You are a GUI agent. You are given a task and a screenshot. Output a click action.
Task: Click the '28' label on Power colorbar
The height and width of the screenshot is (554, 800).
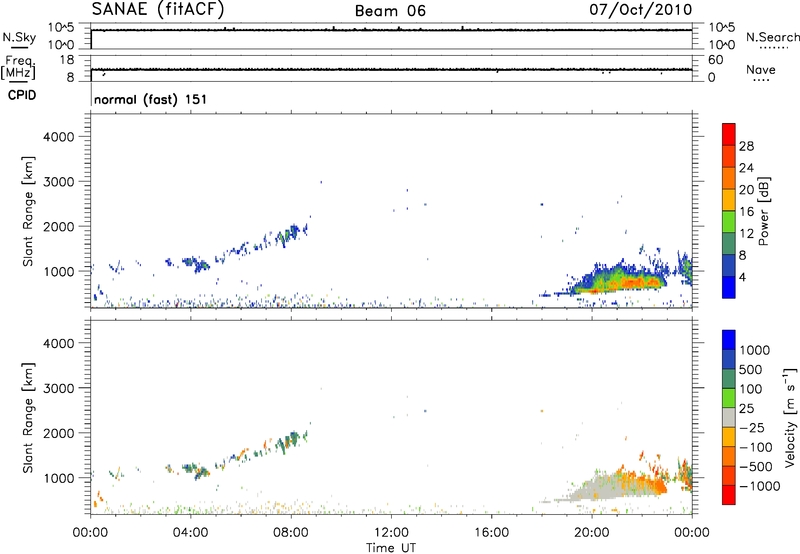point(746,146)
